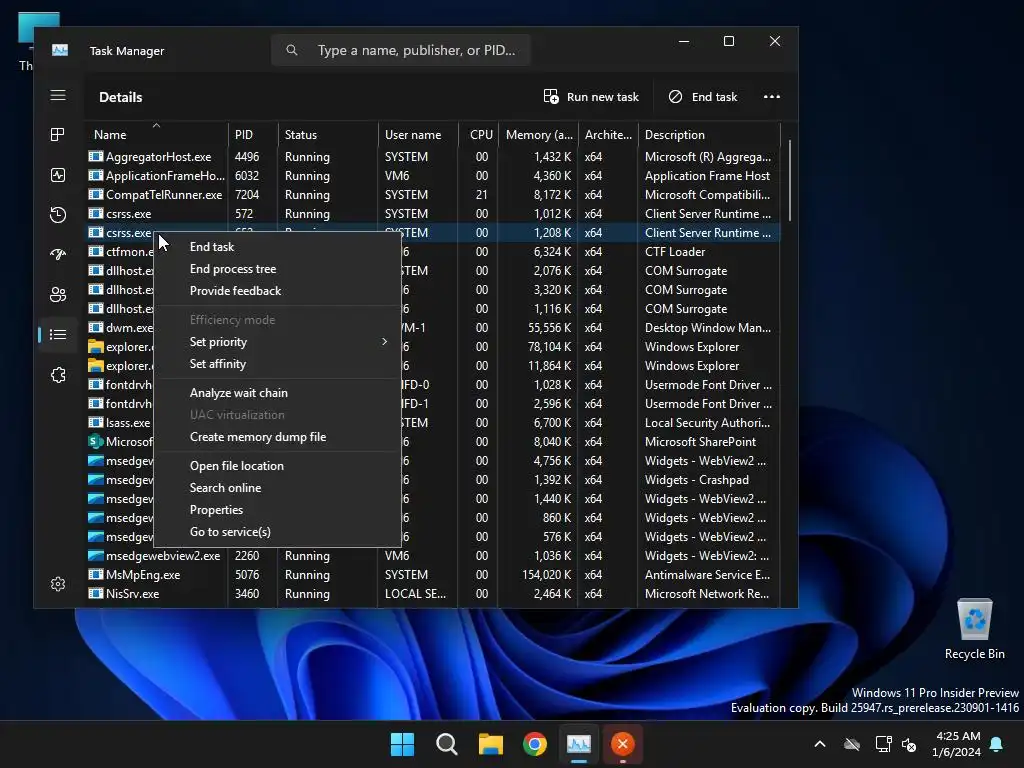Viewport: 1024px width, 768px height.
Task: Sort by the User name column header
Action: pyautogui.click(x=418, y=135)
